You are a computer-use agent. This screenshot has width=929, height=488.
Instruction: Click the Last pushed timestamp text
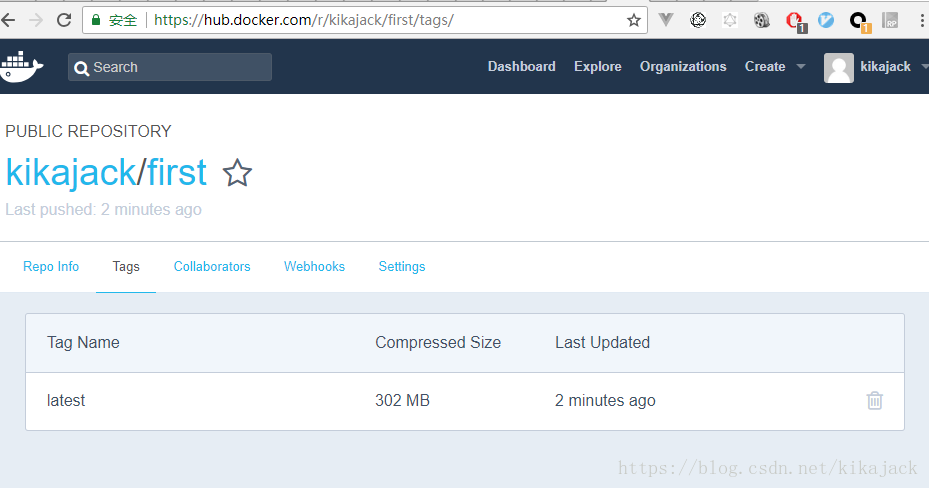103,210
